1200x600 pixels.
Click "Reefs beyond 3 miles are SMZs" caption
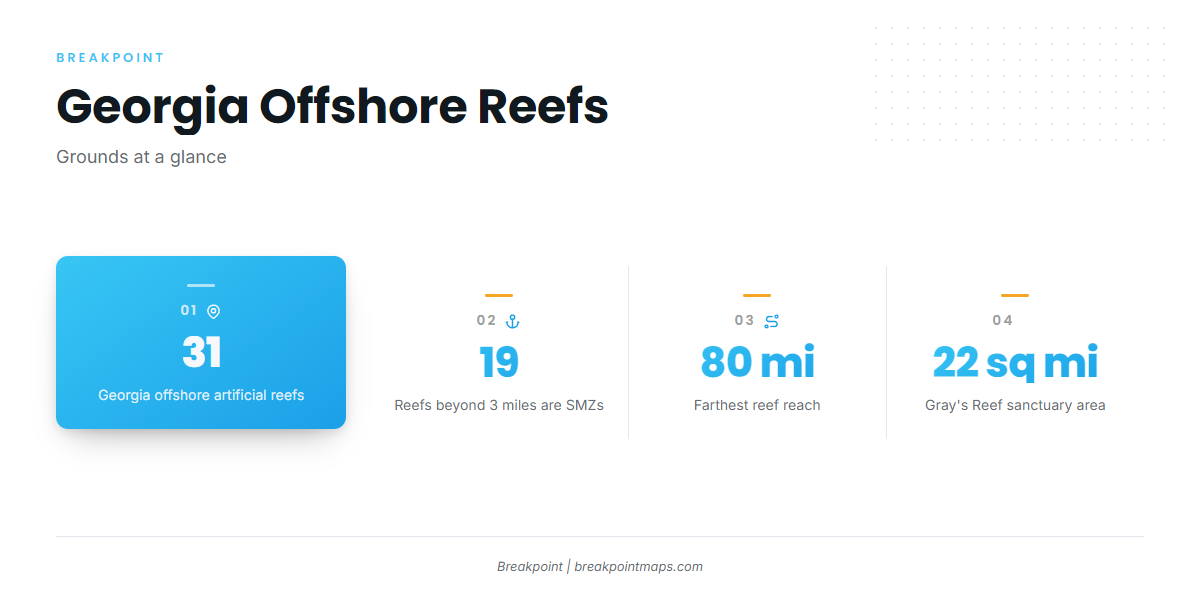(x=499, y=405)
